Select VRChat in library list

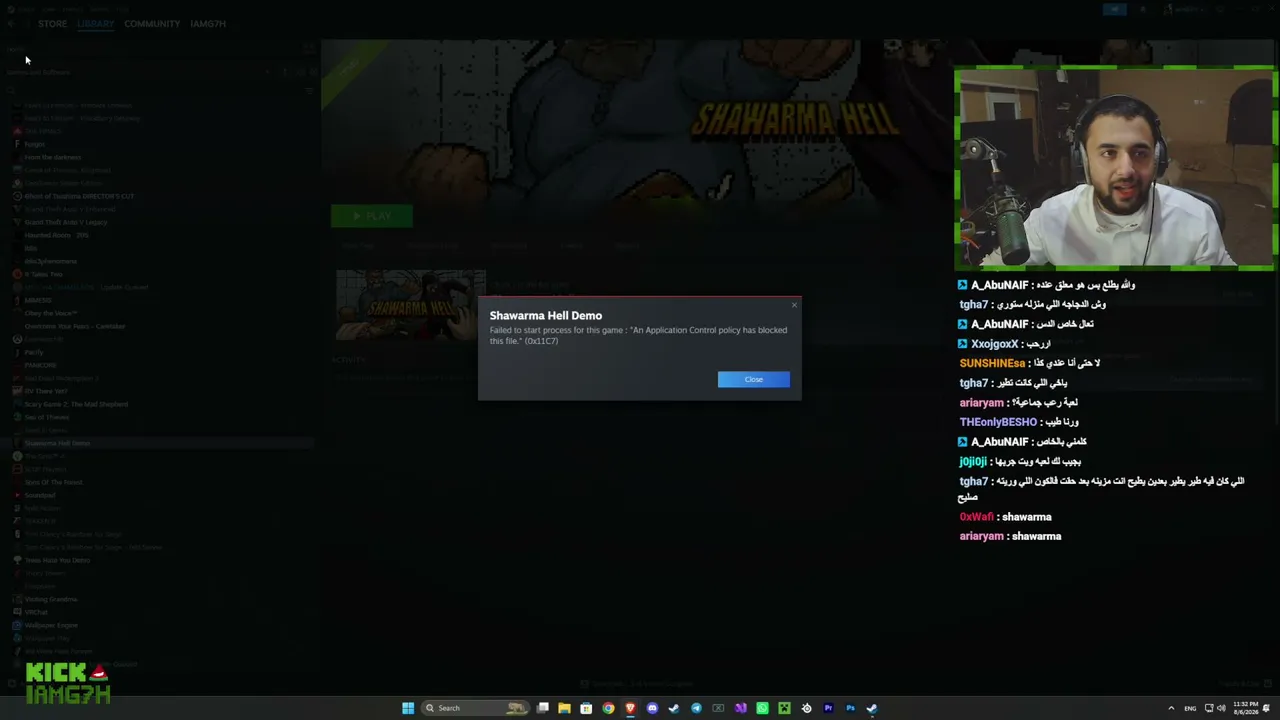coord(36,612)
